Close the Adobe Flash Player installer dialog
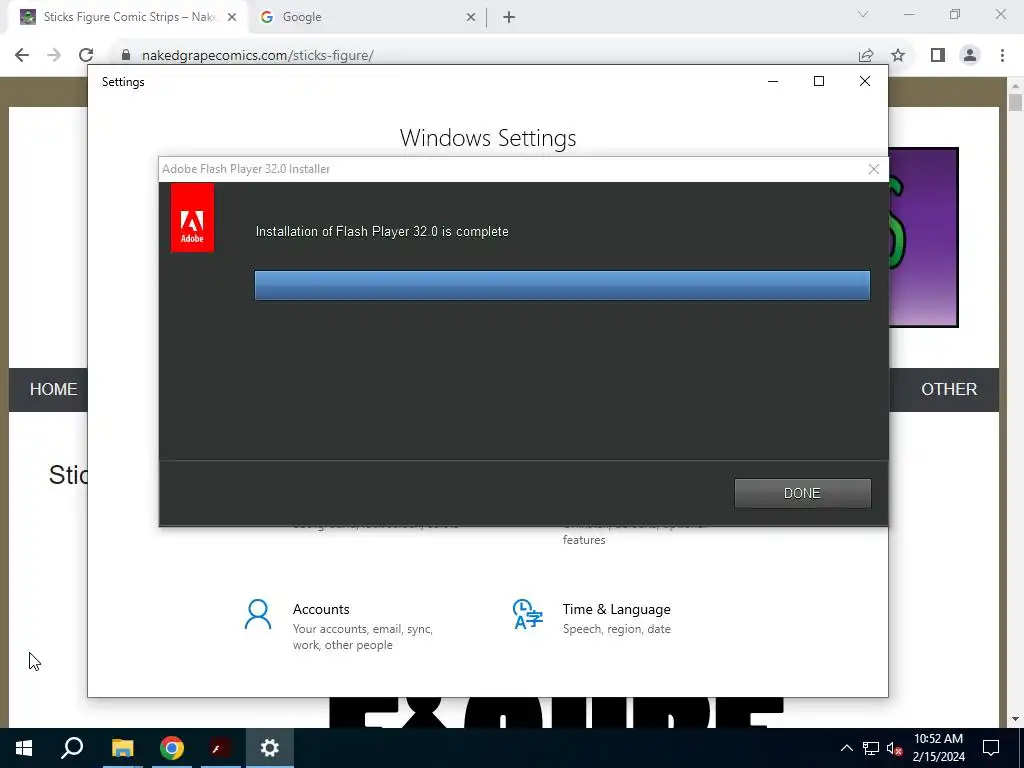1024x768 pixels. [x=874, y=169]
